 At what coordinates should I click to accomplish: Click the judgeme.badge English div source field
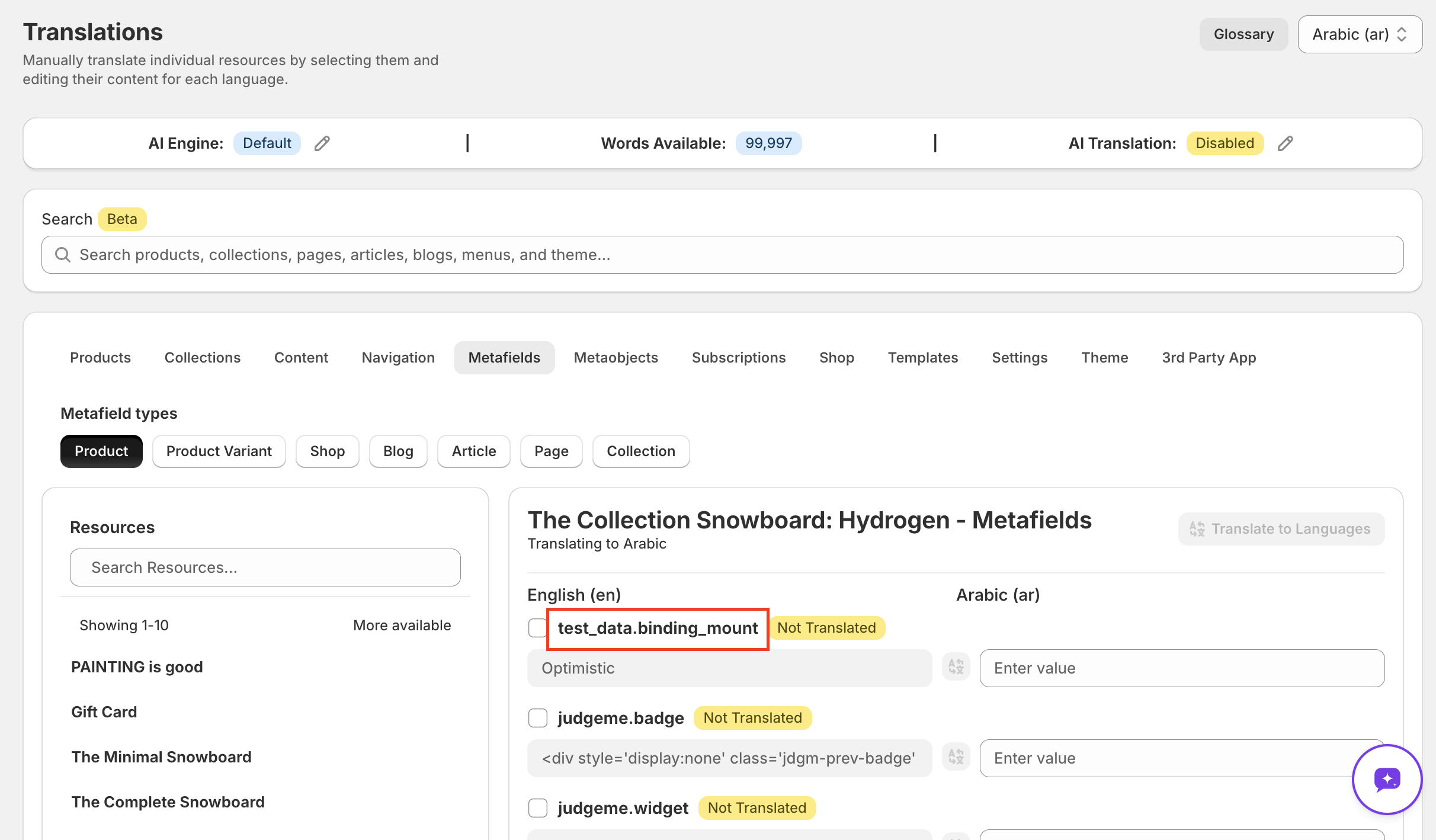[x=729, y=758]
